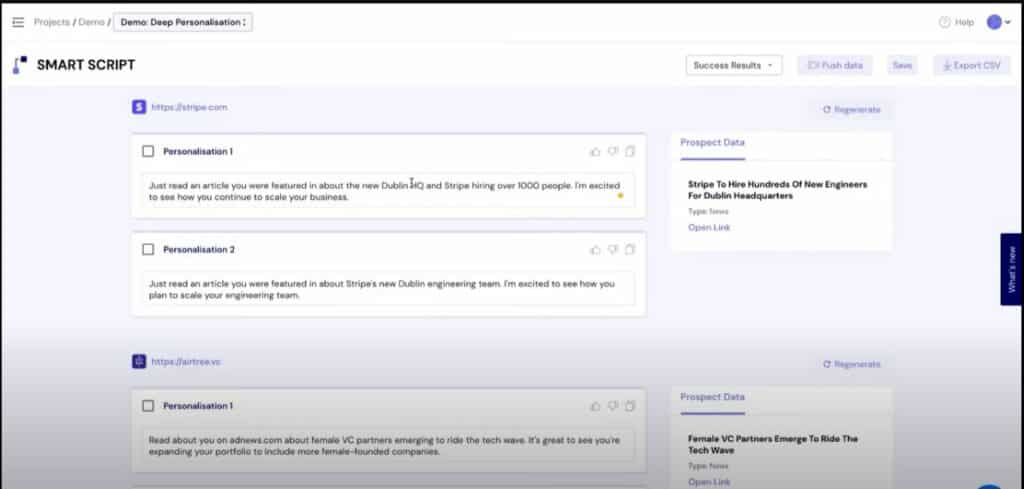The width and height of the screenshot is (1024, 489).
Task: Open Link for Female VC Partners article
Action: [x=709, y=482]
